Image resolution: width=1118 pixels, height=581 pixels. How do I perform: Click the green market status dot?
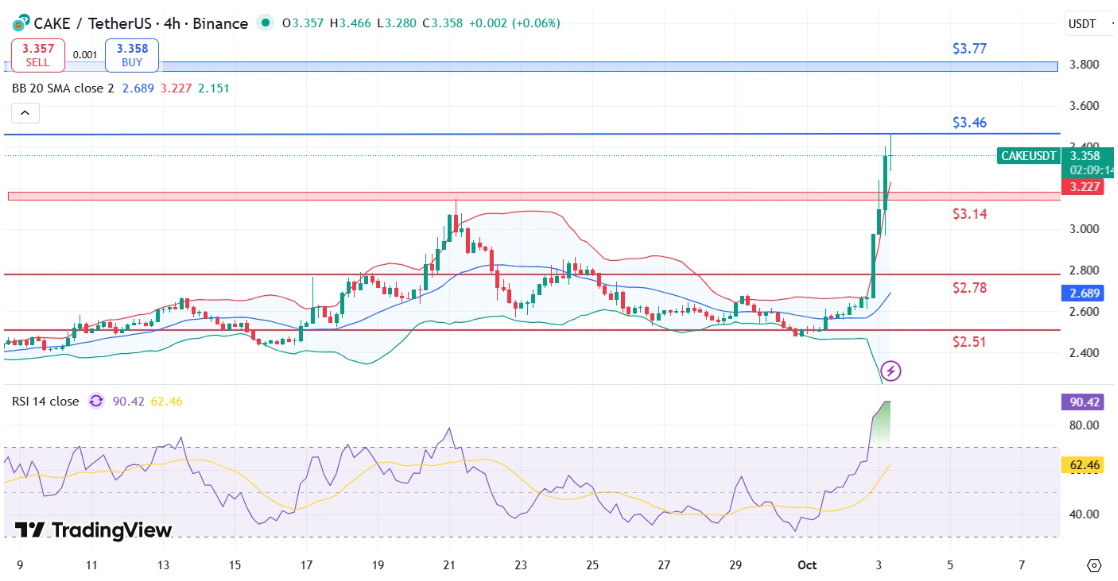(x=263, y=23)
